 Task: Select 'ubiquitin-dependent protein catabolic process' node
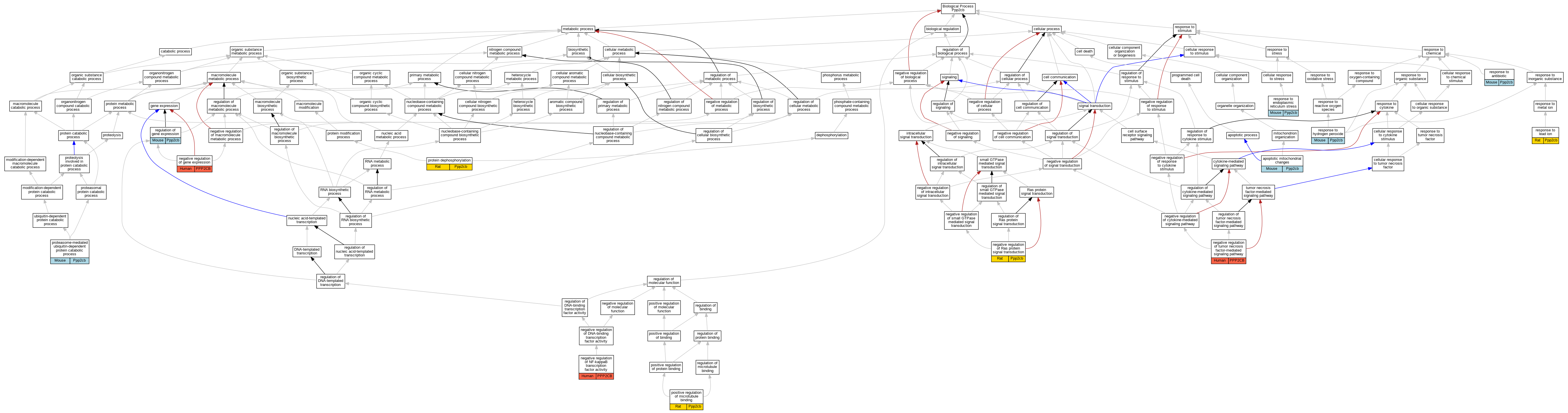(x=50, y=220)
